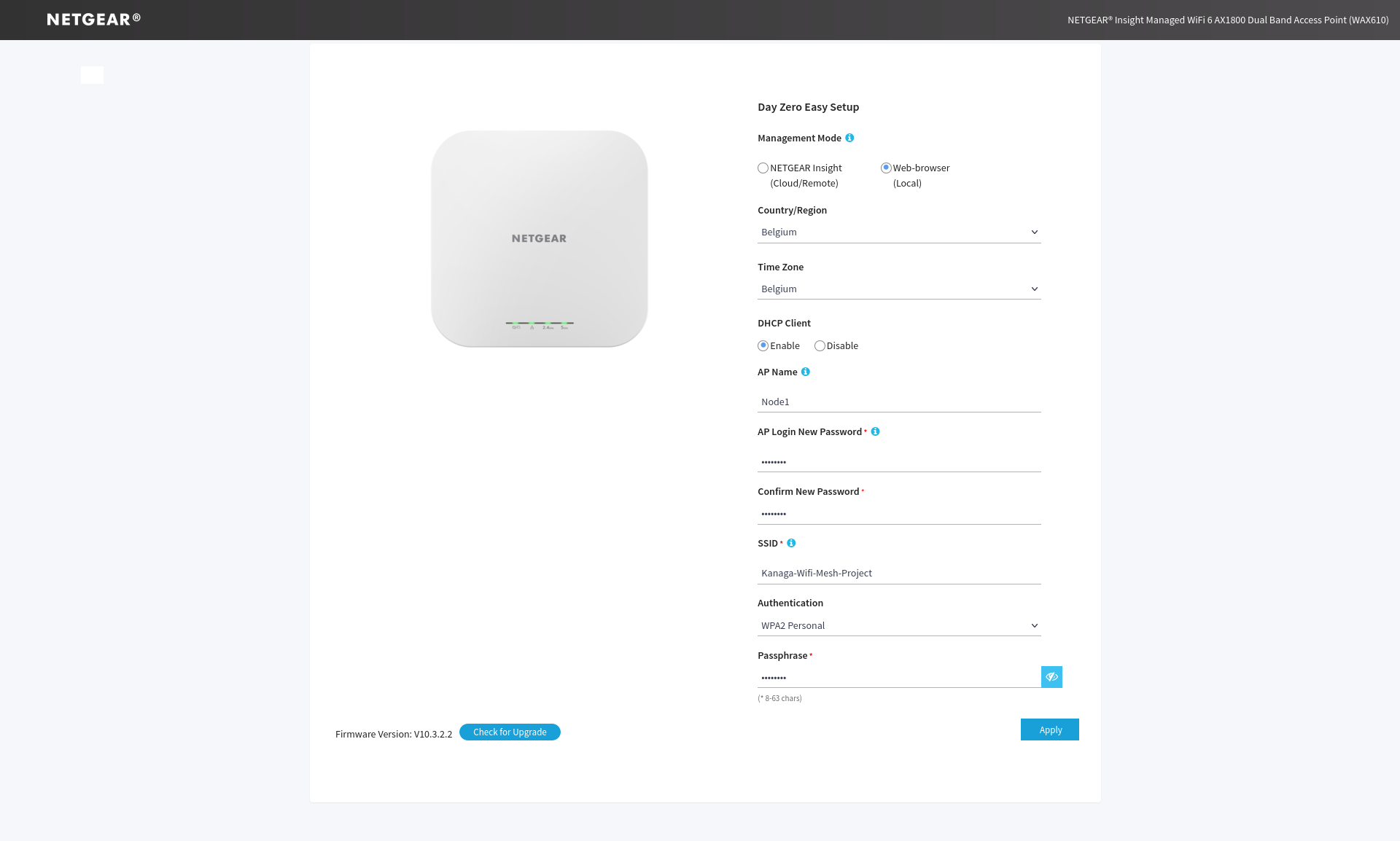Open the Time Zone dropdown
This screenshot has width=1400, height=841.
pos(899,289)
